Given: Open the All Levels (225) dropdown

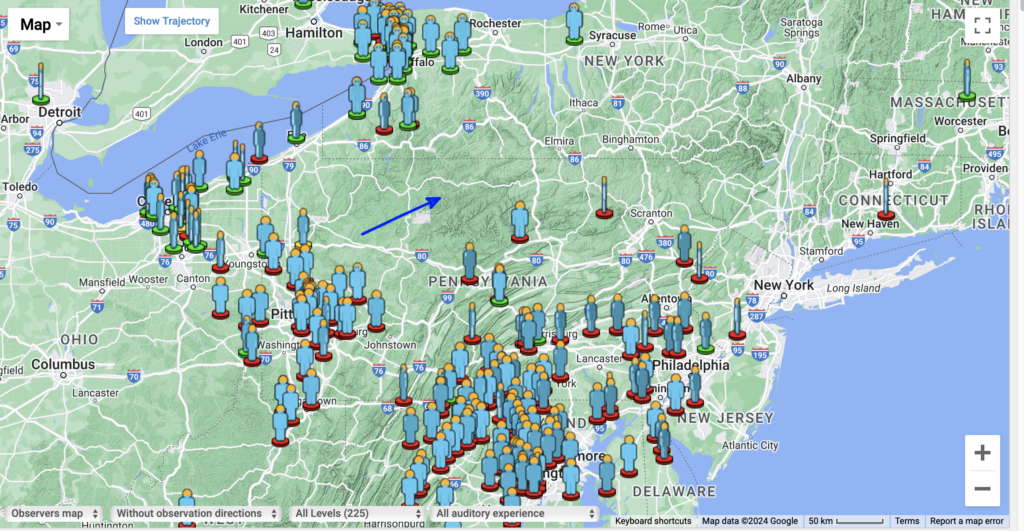Looking at the screenshot, I should click(357, 513).
